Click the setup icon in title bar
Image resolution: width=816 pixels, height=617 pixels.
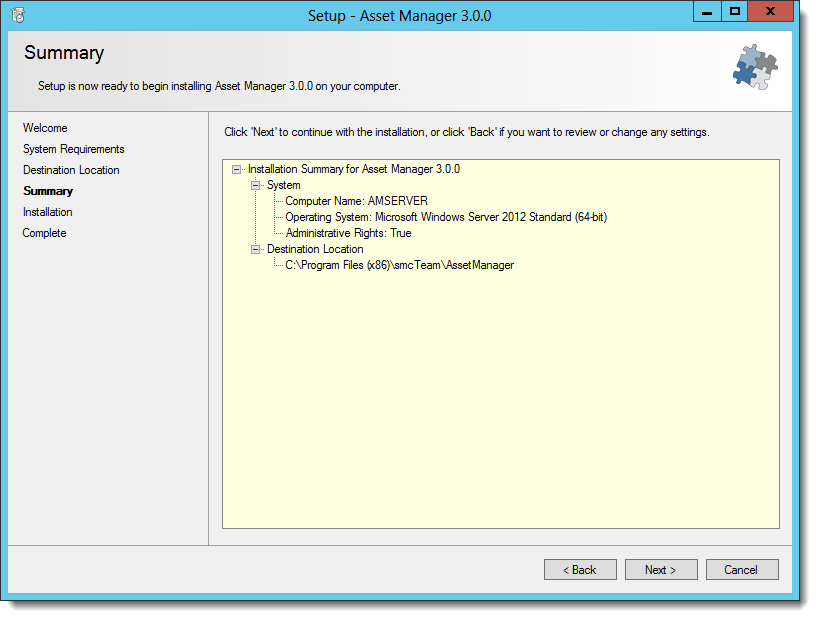tap(18, 15)
